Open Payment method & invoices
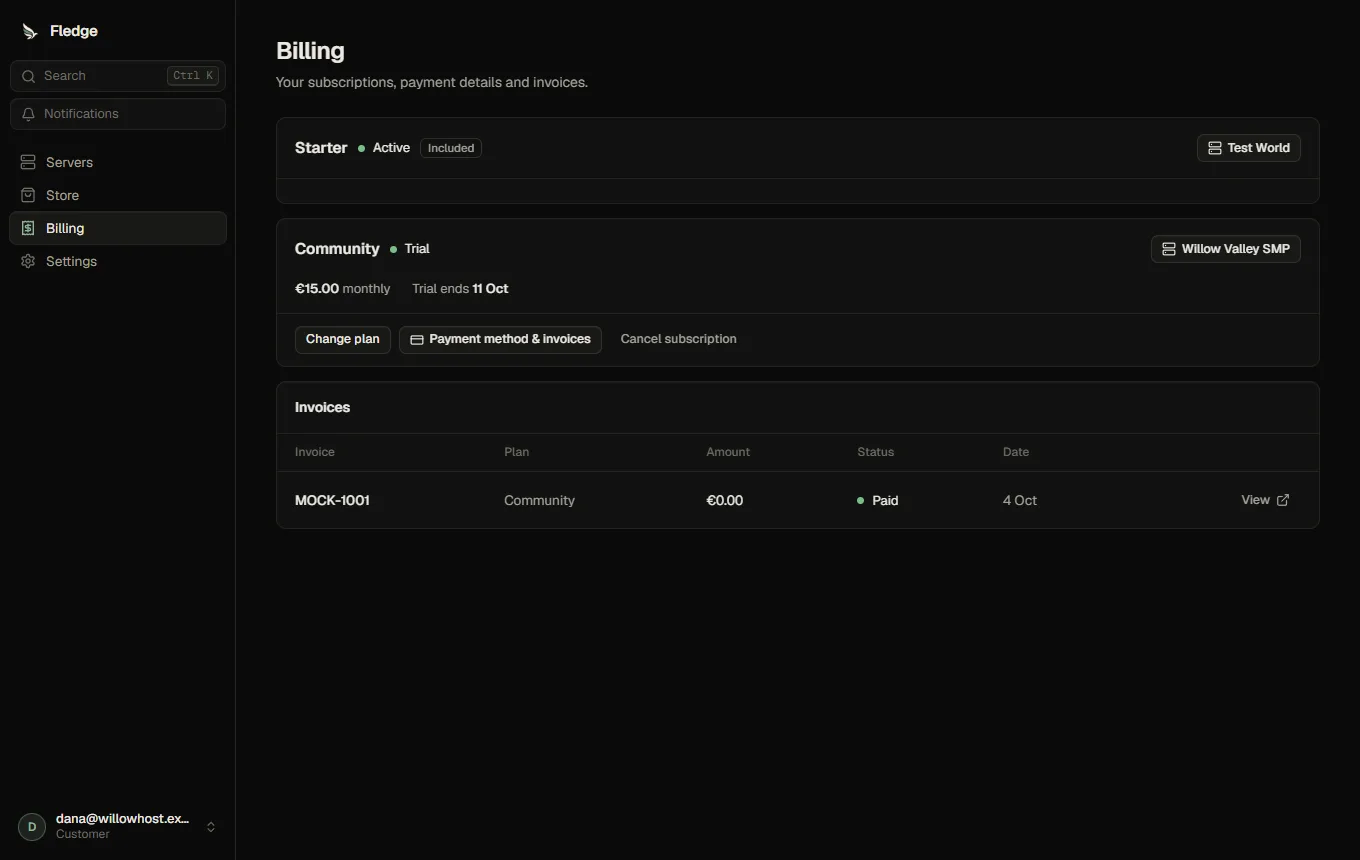 [x=500, y=340]
